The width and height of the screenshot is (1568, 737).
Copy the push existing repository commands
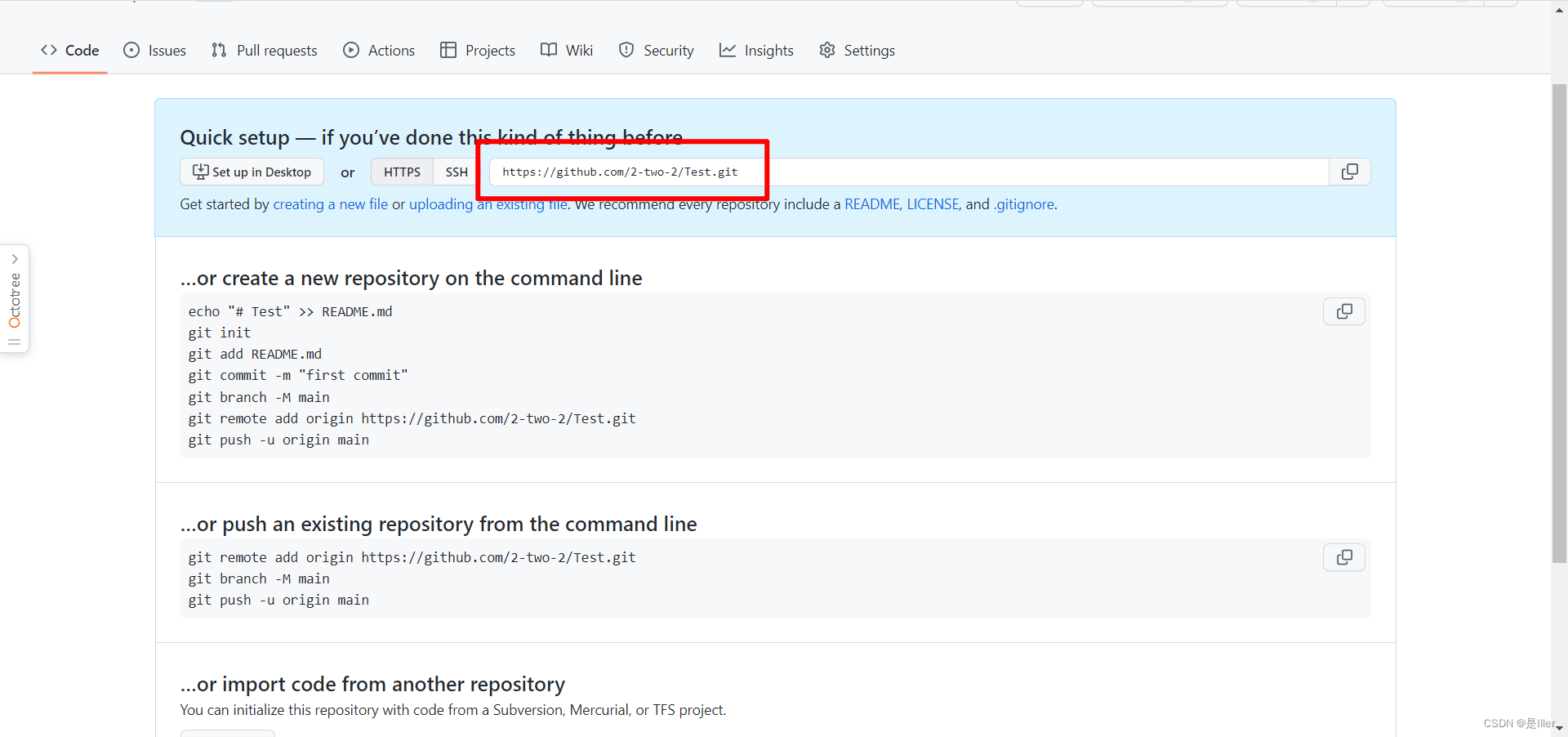(x=1344, y=557)
